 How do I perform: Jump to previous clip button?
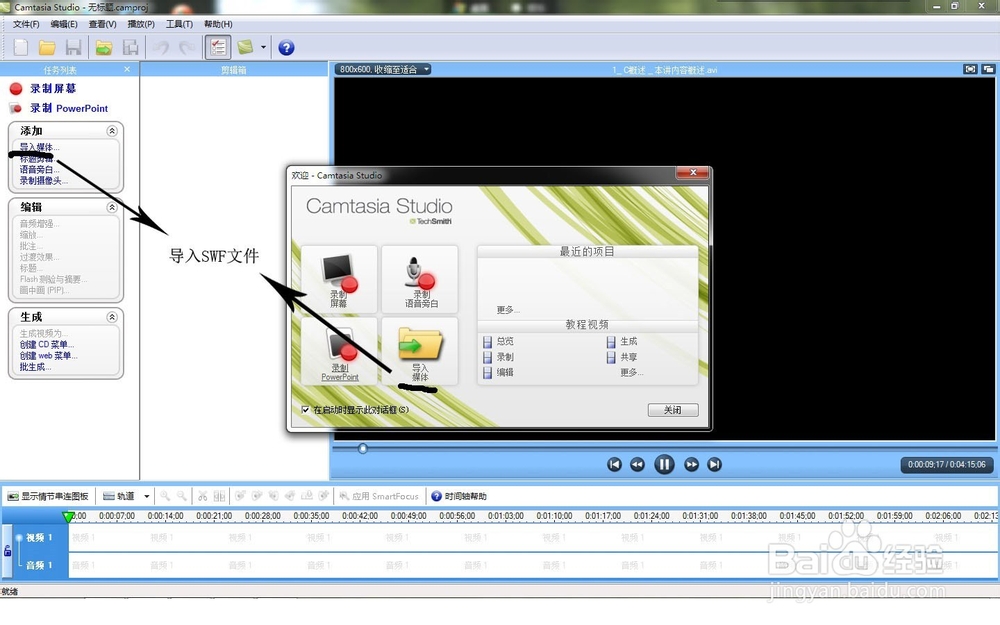614,464
